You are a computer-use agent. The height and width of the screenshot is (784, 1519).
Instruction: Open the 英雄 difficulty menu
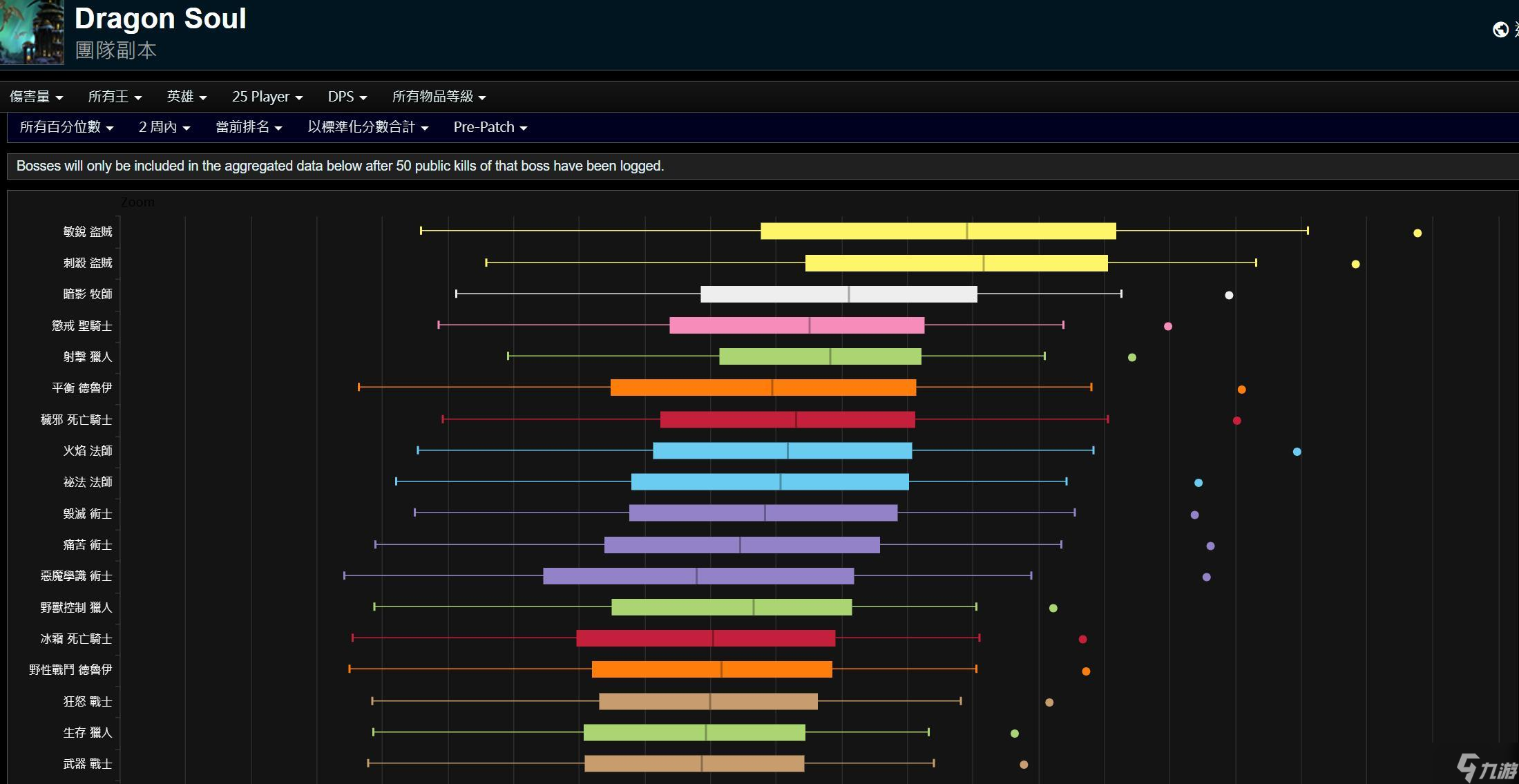point(187,97)
